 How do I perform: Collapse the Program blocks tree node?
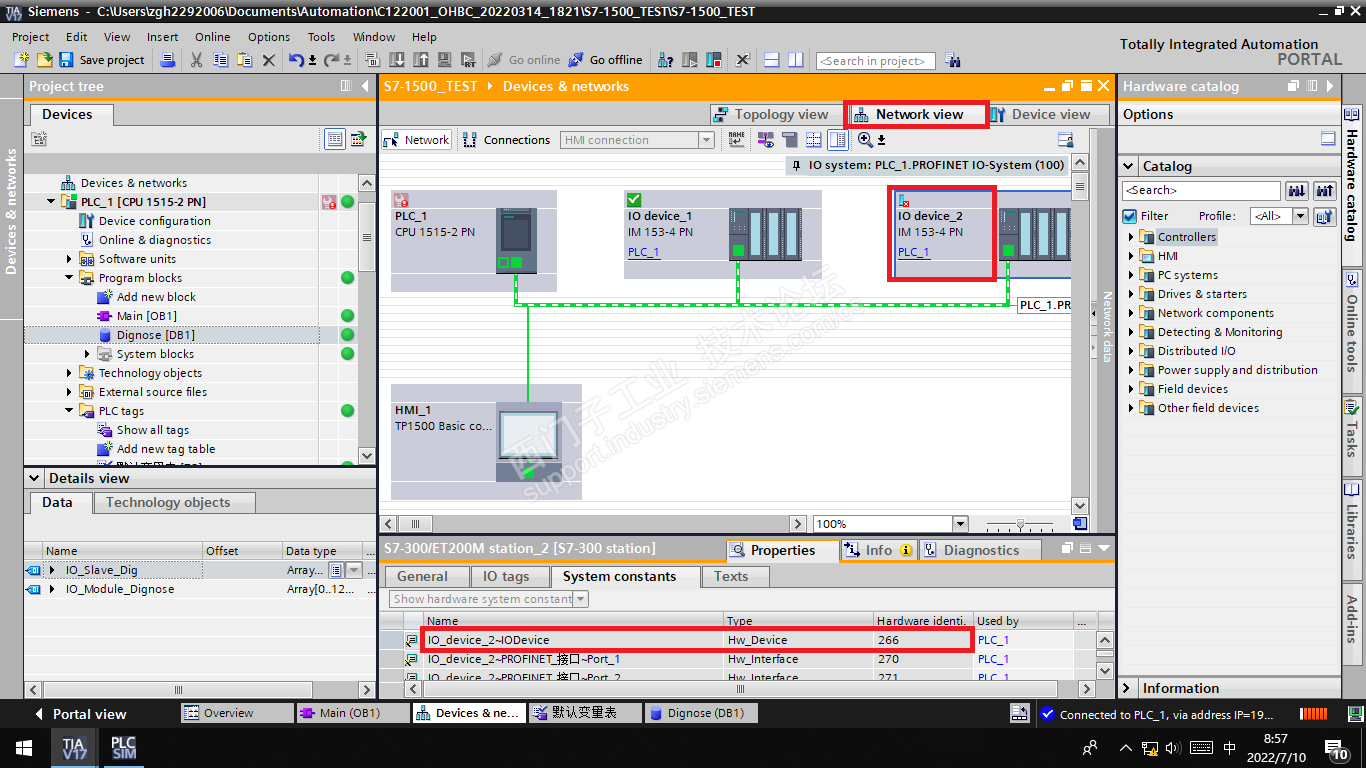70,278
